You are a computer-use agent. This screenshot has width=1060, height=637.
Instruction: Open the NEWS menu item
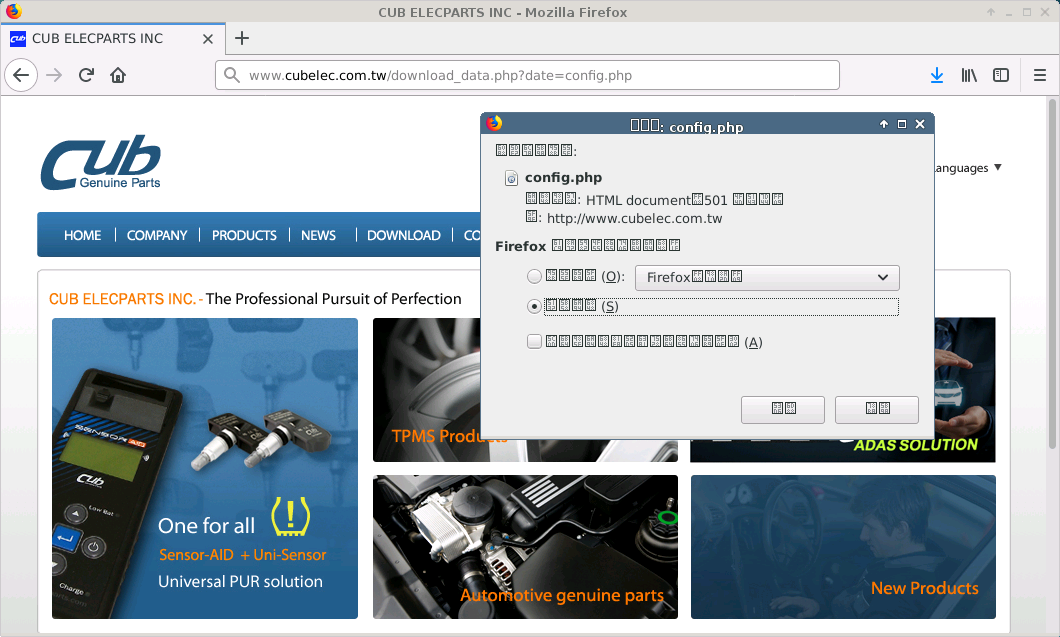pyautogui.click(x=318, y=235)
